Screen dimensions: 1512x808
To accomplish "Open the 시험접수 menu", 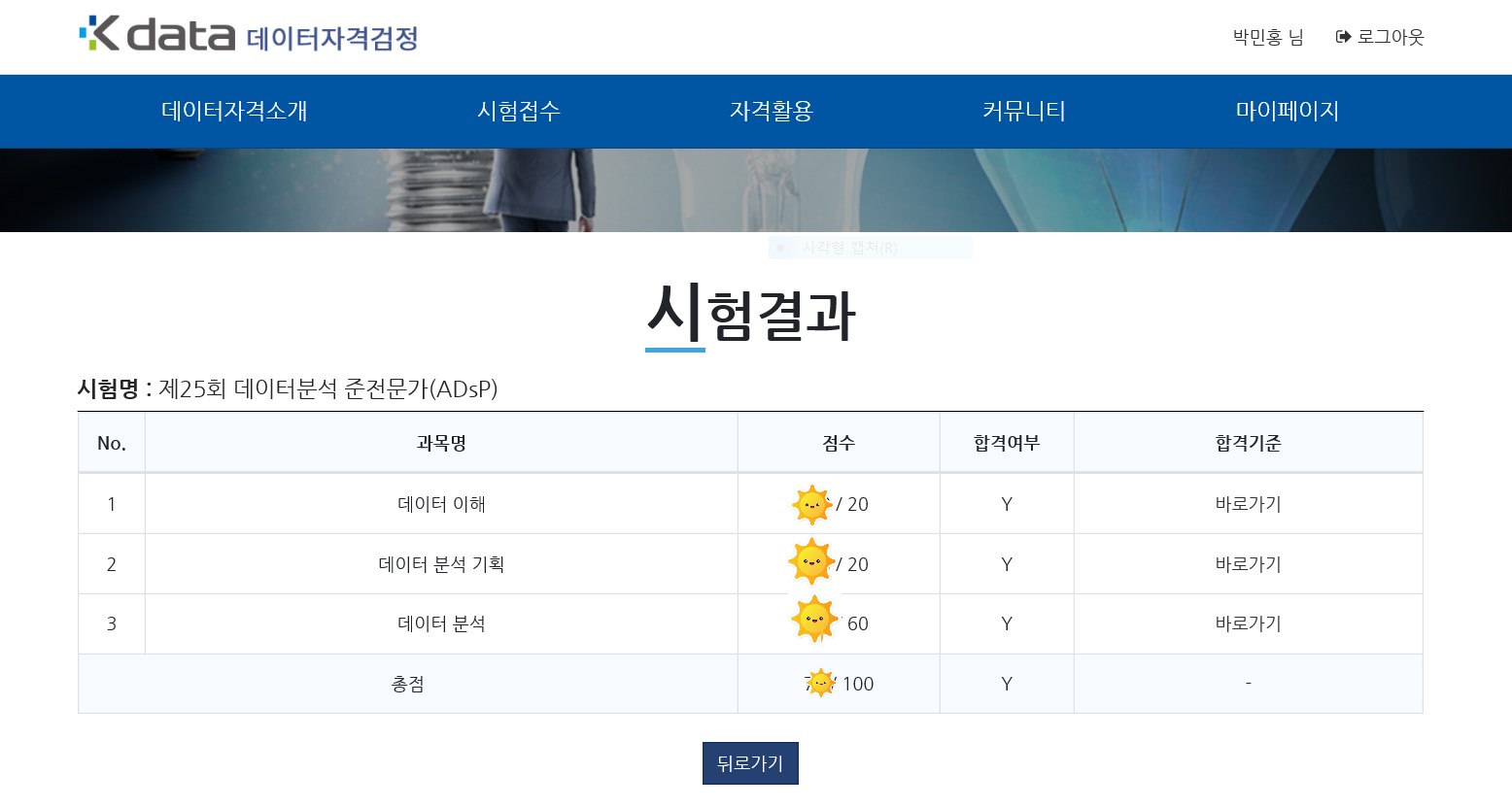I will coord(519,111).
